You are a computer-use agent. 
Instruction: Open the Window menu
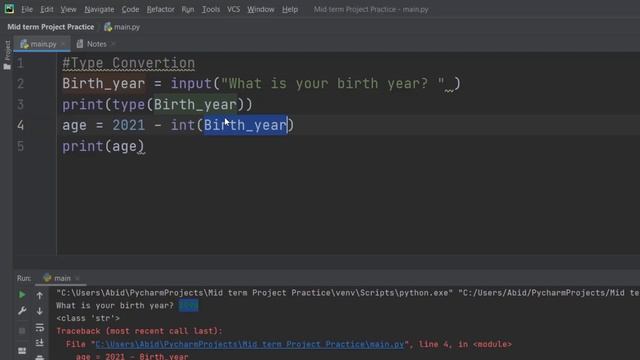pos(260,9)
